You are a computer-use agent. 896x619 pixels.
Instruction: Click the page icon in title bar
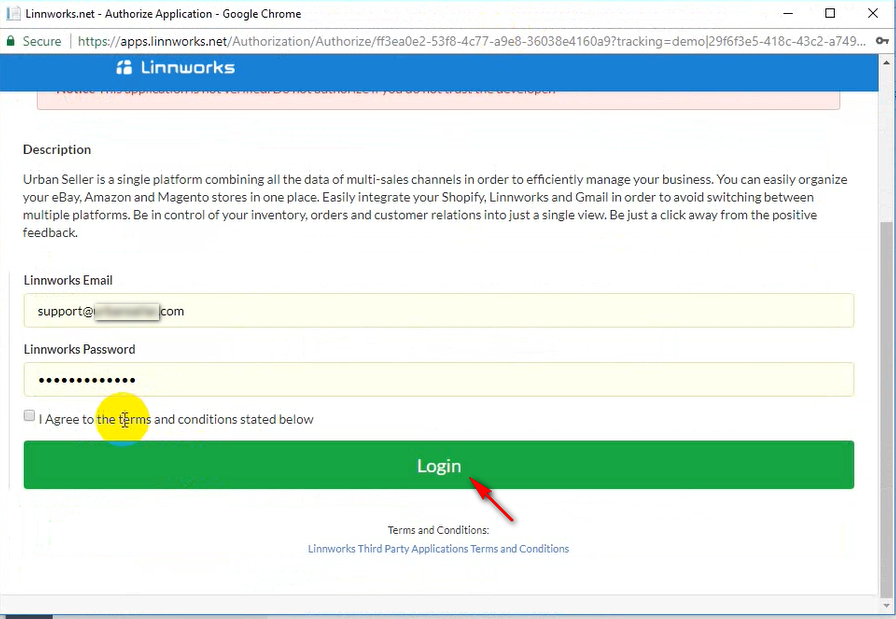14,14
